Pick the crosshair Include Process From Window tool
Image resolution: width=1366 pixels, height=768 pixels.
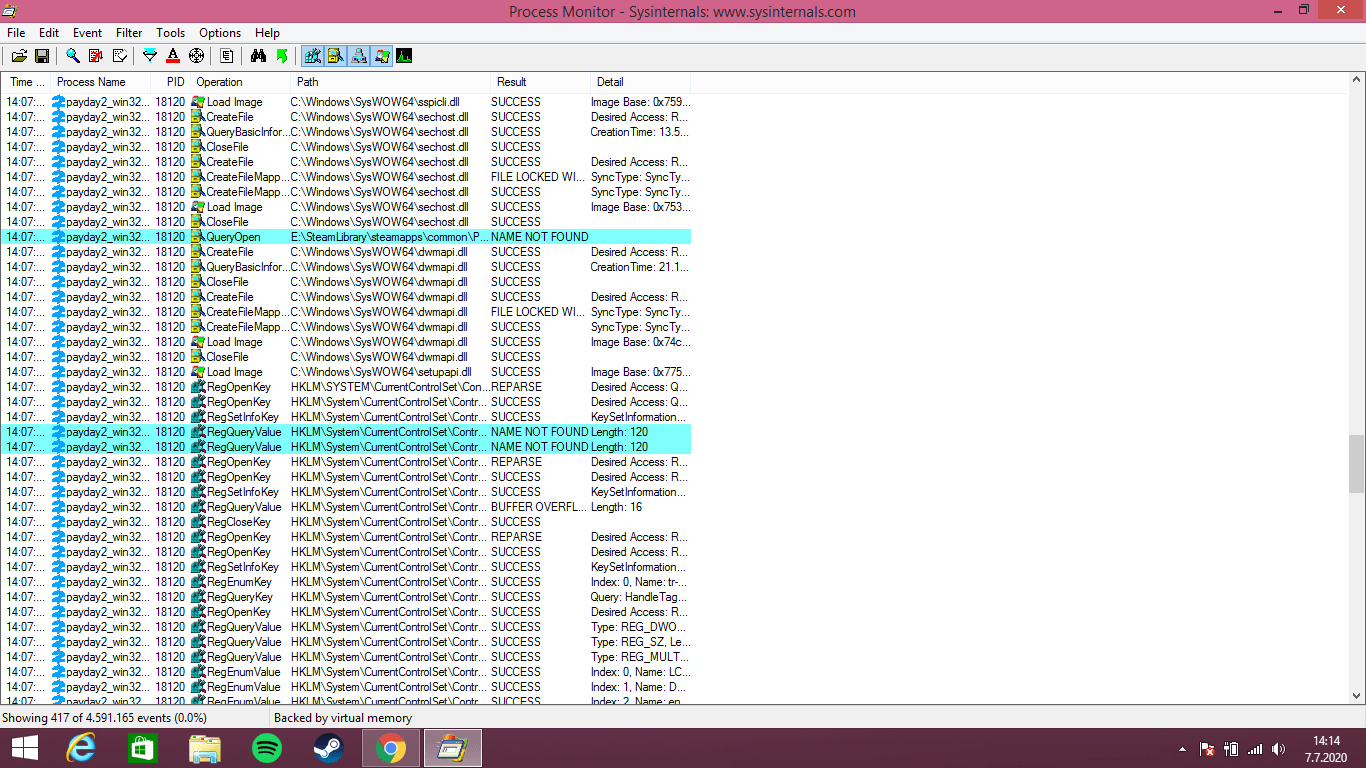(x=196, y=56)
